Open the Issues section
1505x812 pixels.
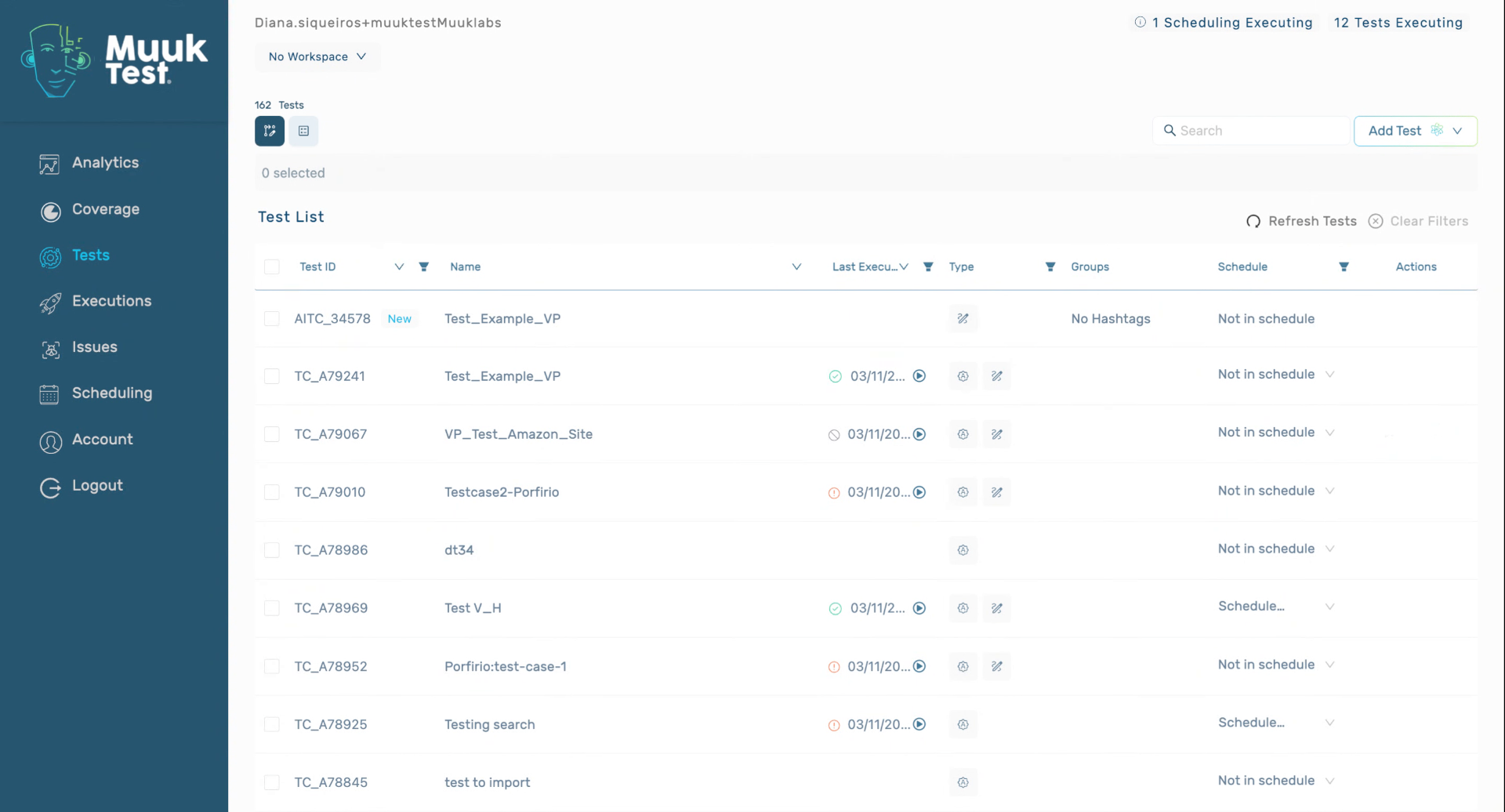click(x=94, y=347)
